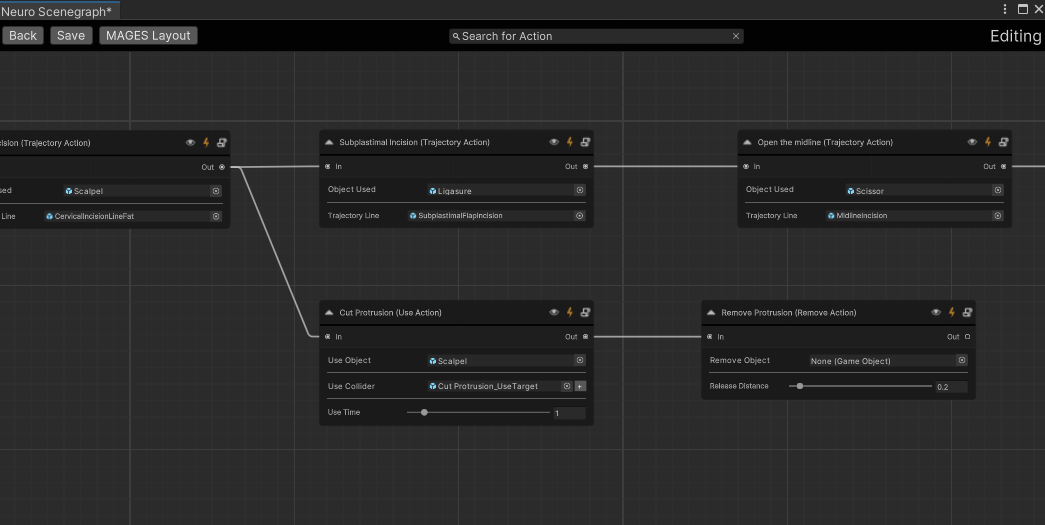Click lightning bolt on Open the midline node

point(988,142)
